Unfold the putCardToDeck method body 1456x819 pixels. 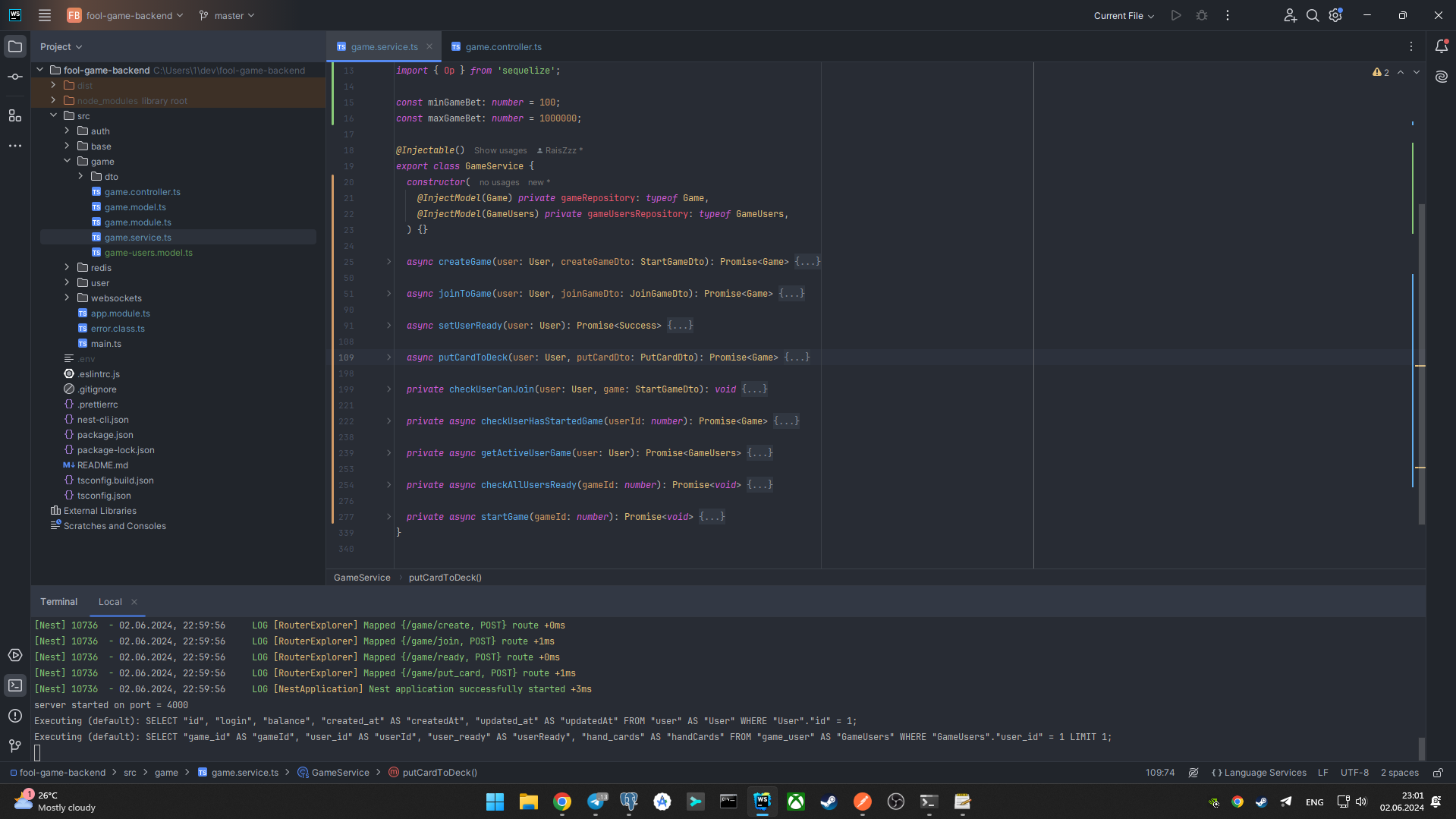389,358
